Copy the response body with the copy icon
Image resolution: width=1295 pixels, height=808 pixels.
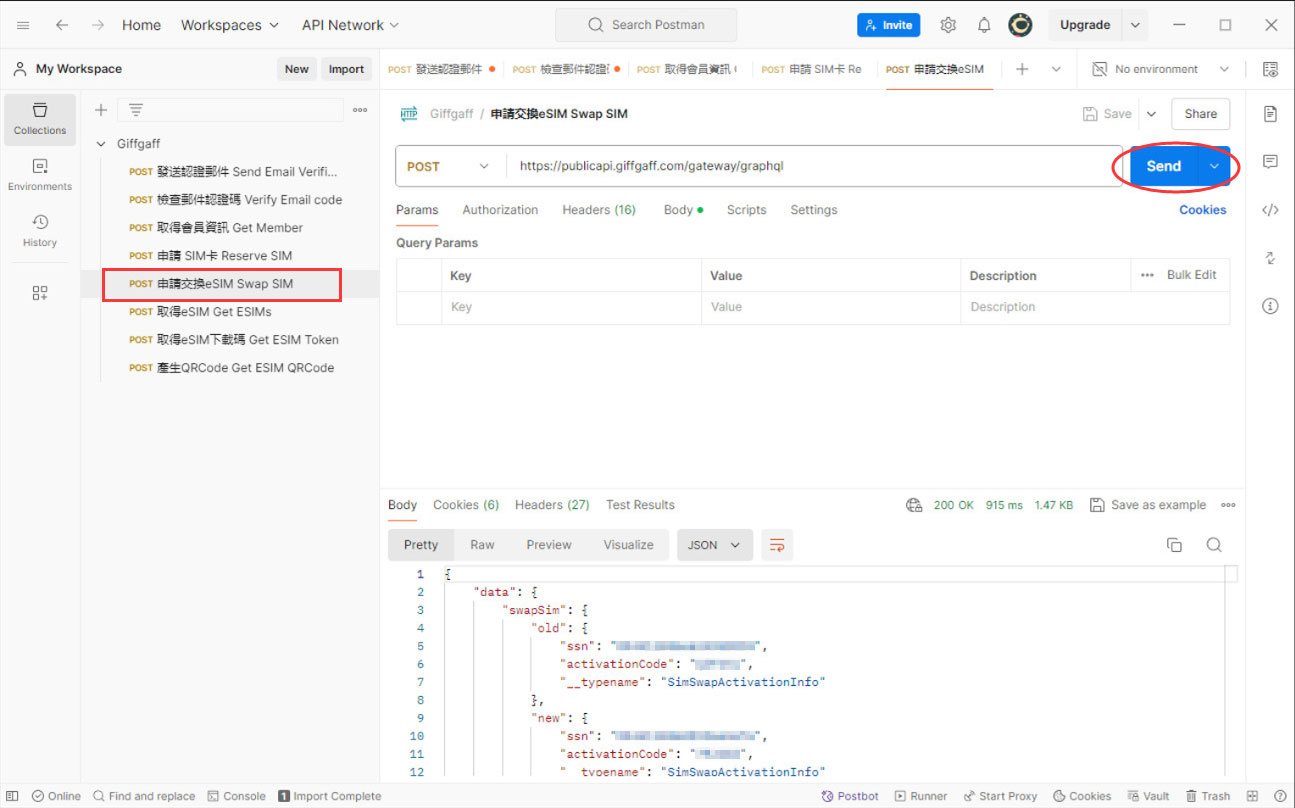point(1174,545)
